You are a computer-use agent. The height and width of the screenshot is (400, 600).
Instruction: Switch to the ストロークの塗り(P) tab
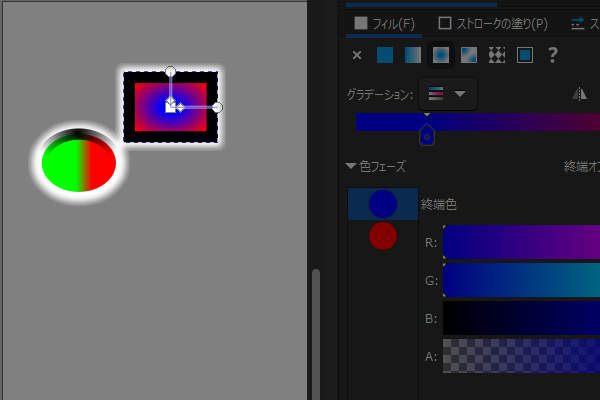click(493, 24)
